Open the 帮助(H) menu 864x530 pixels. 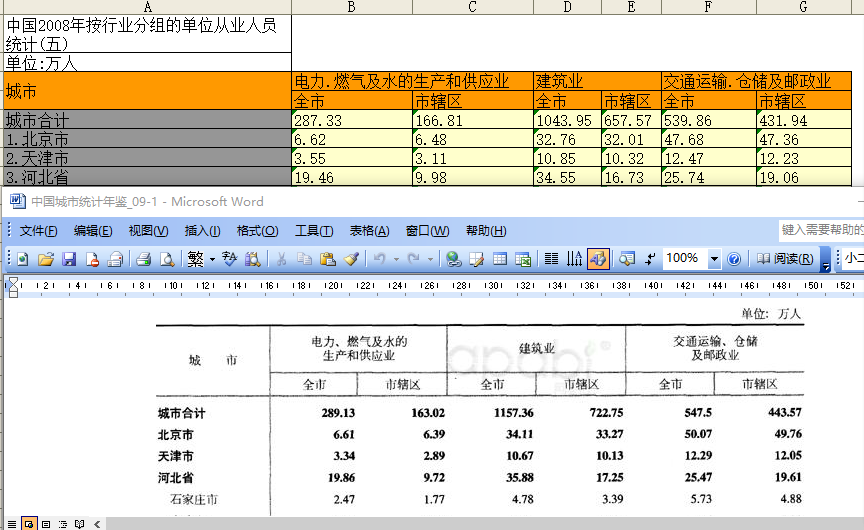click(485, 231)
